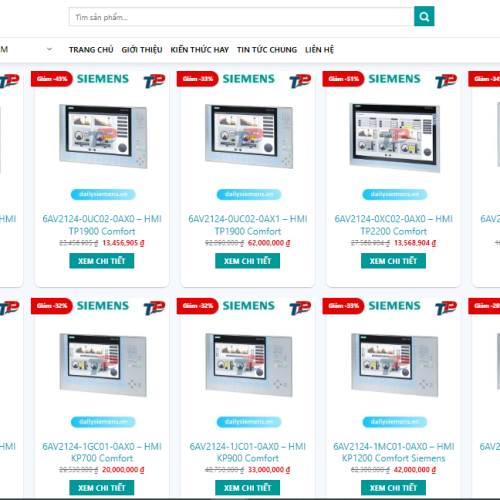Click the sale price 13,568,904 ₫
Viewport: 500px width, 500px height.
[415, 243]
